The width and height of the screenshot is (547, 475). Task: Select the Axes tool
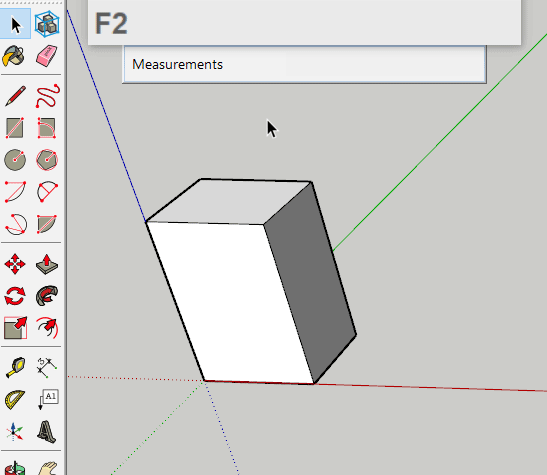(x=14, y=431)
